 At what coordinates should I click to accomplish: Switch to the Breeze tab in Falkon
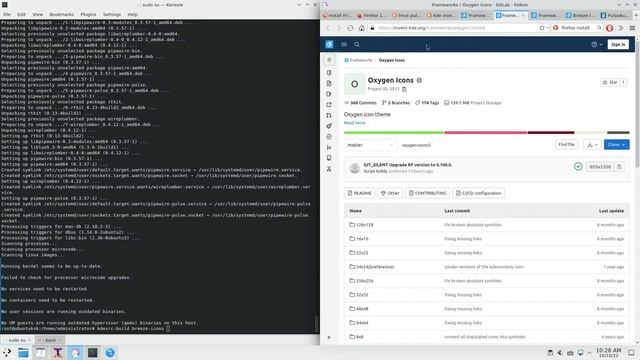(x=581, y=15)
